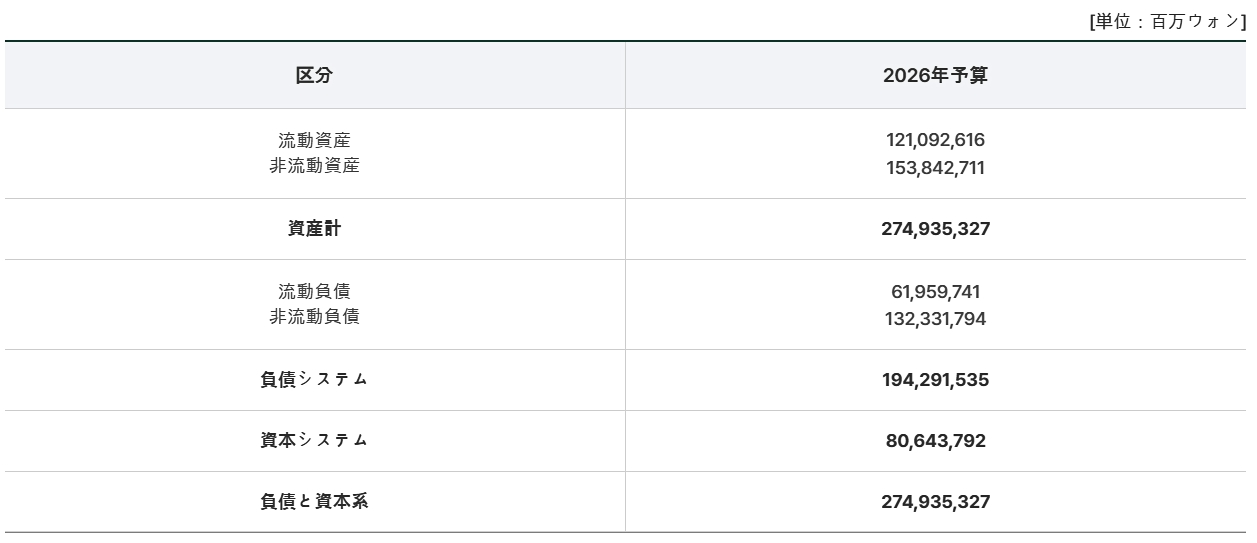Select the 流動資産 row label
The height and width of the screenshot is (543, 1257).
pos(314,140)
